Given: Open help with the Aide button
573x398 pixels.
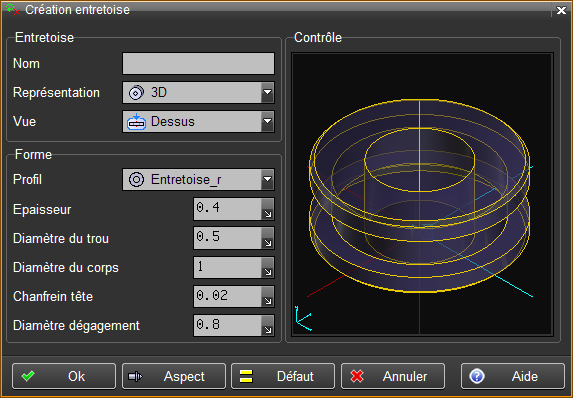Looking at the screenshot, I should click(x=513, y=376).
